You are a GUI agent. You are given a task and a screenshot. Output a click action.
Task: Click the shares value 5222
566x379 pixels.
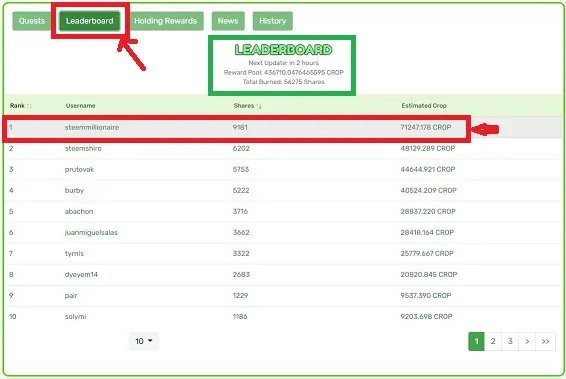(x=241, y=190)
